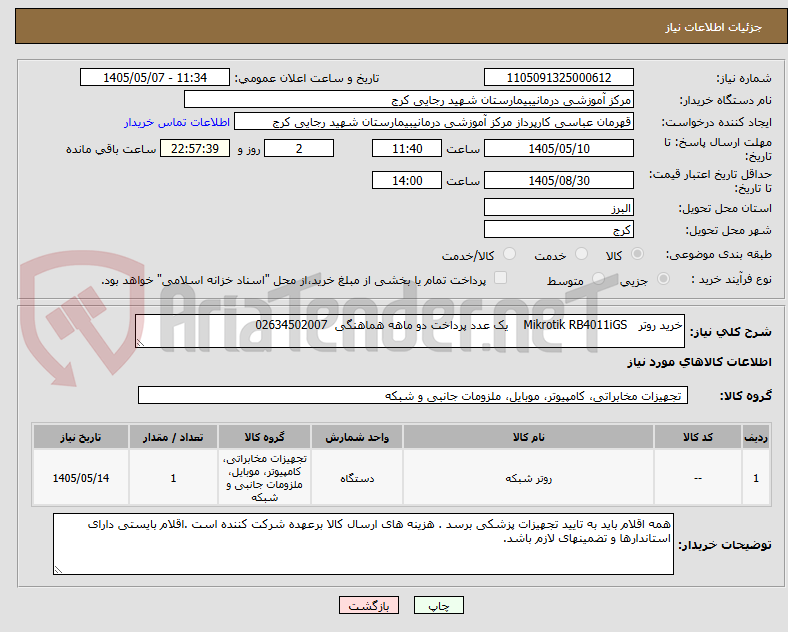Click the announcement date field 1405/05/07 - 11:34
The height and width of the screenshot is (632, 788).
[x=155, y=78]
